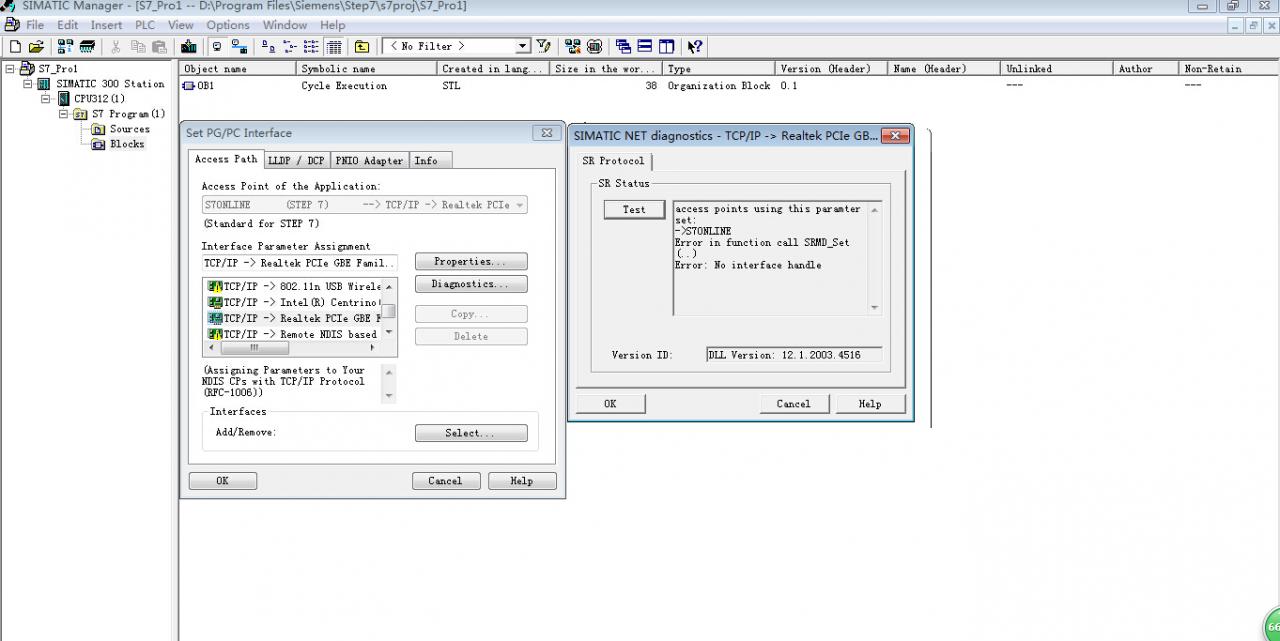Click the Interface Parameter Assignment text field

click(x=299, y=263)
